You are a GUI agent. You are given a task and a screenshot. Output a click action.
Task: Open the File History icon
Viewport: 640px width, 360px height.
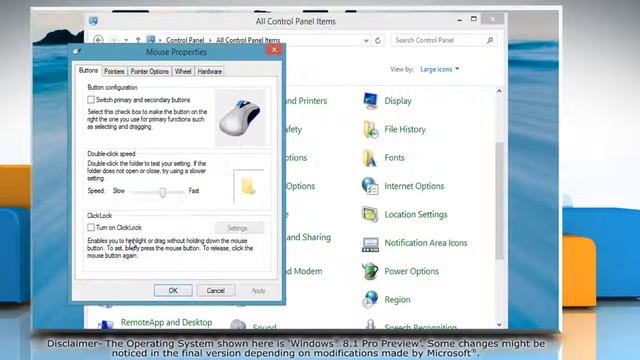(x=370, y=129)
